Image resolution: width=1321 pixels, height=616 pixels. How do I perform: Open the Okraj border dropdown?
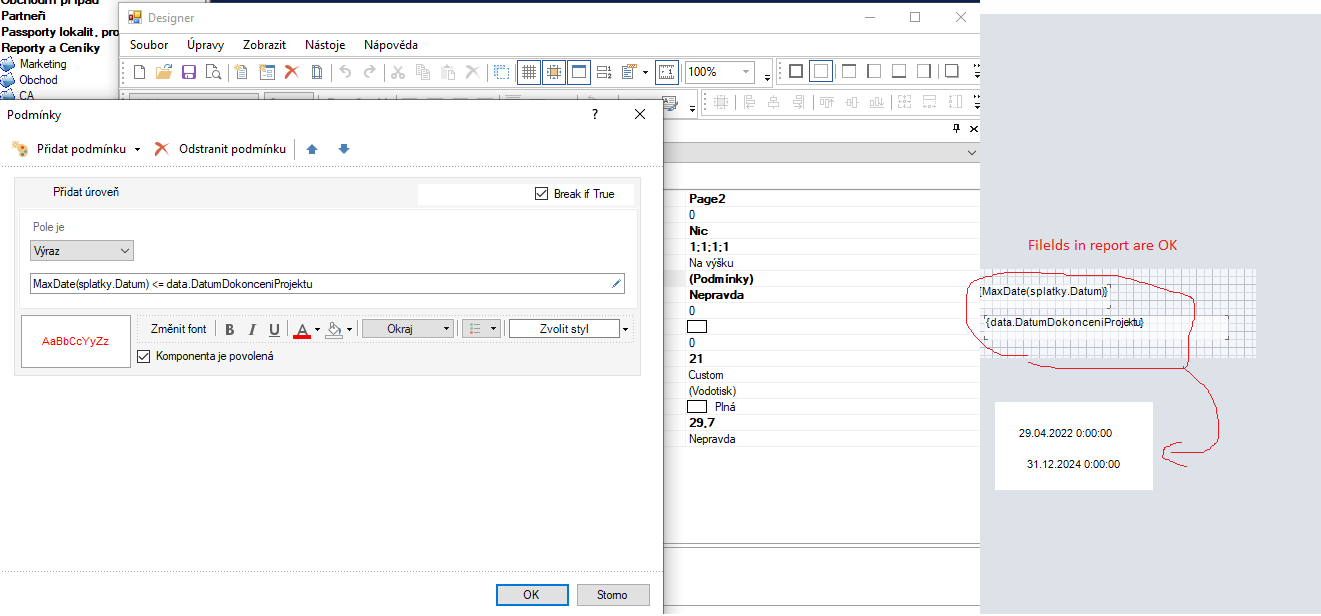pyautogui.click(x=408, y=329)
